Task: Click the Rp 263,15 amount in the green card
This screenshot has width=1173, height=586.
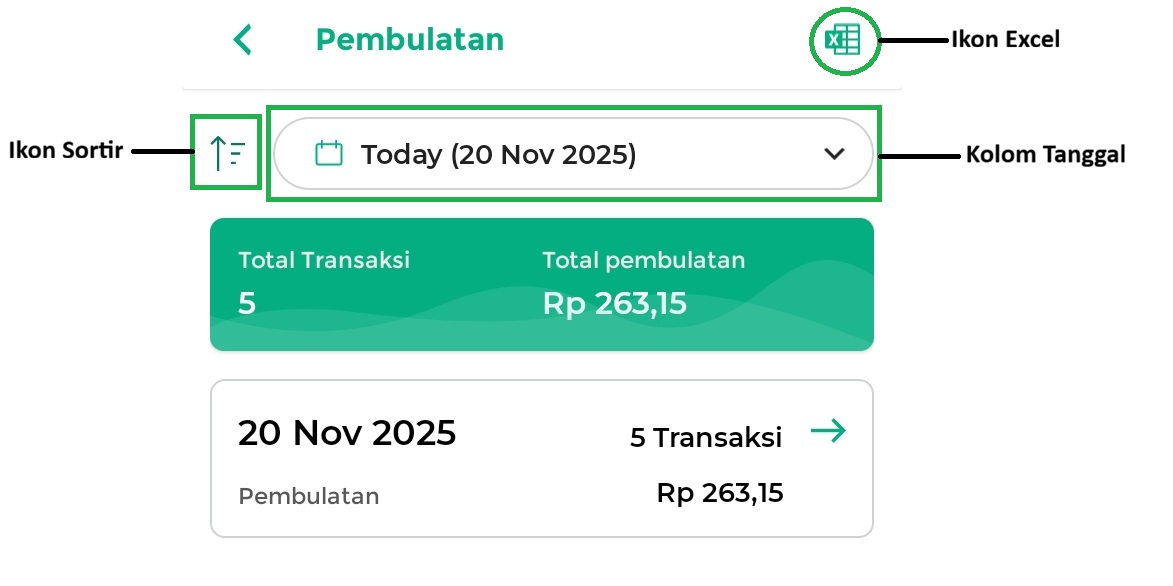Action: coord(614,303)
